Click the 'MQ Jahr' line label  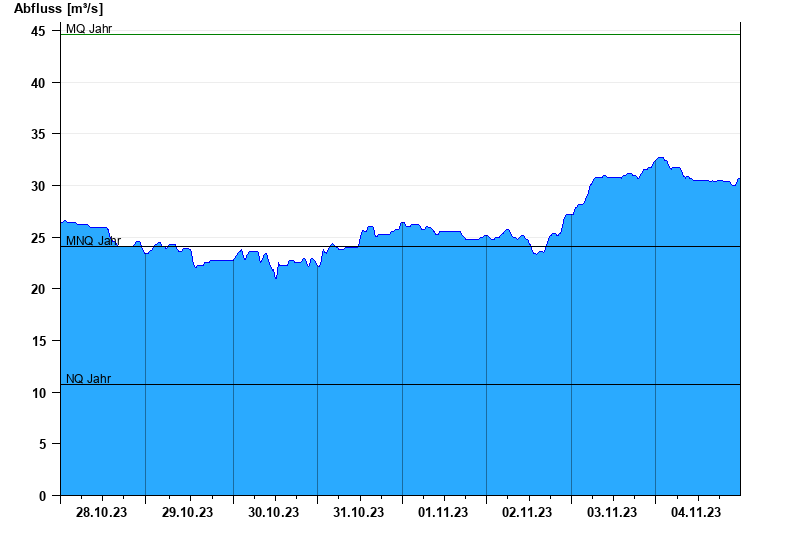pos(89,29)
